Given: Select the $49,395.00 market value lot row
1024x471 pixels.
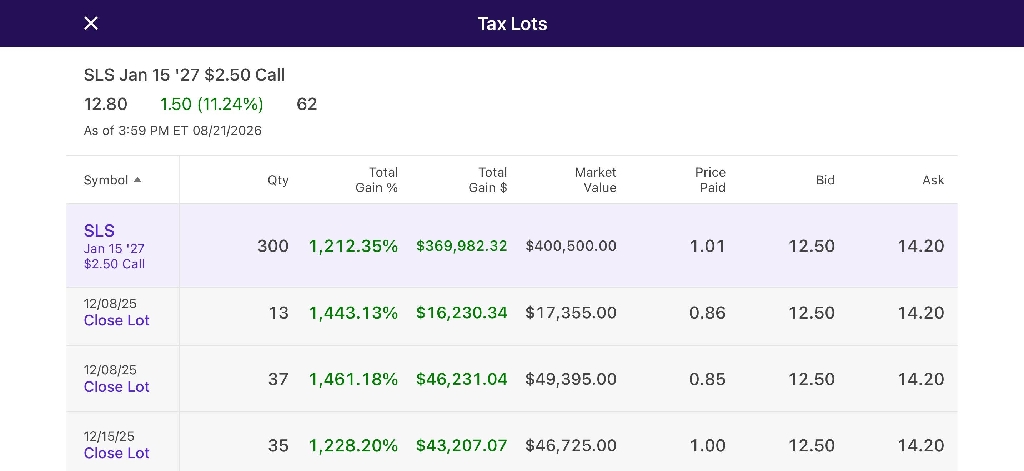Looking at the screenshot, I should [512, 379].
